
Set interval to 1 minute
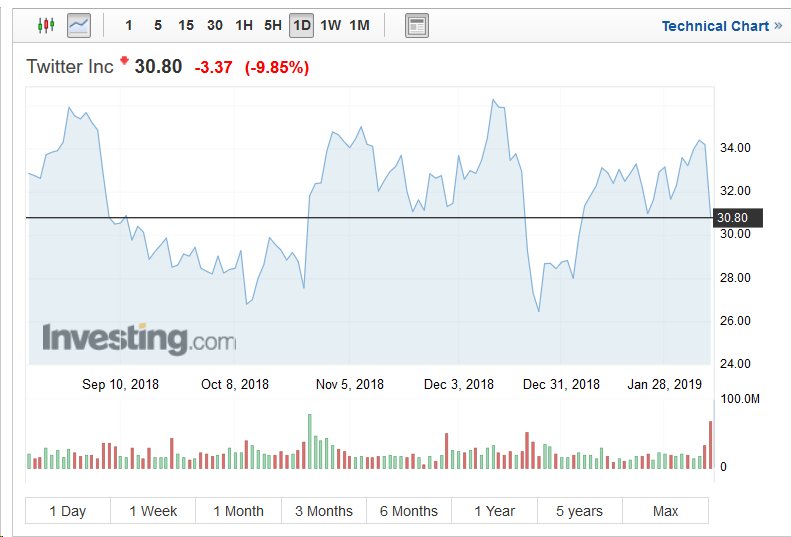pyautogui.click(x=129, y=25)
